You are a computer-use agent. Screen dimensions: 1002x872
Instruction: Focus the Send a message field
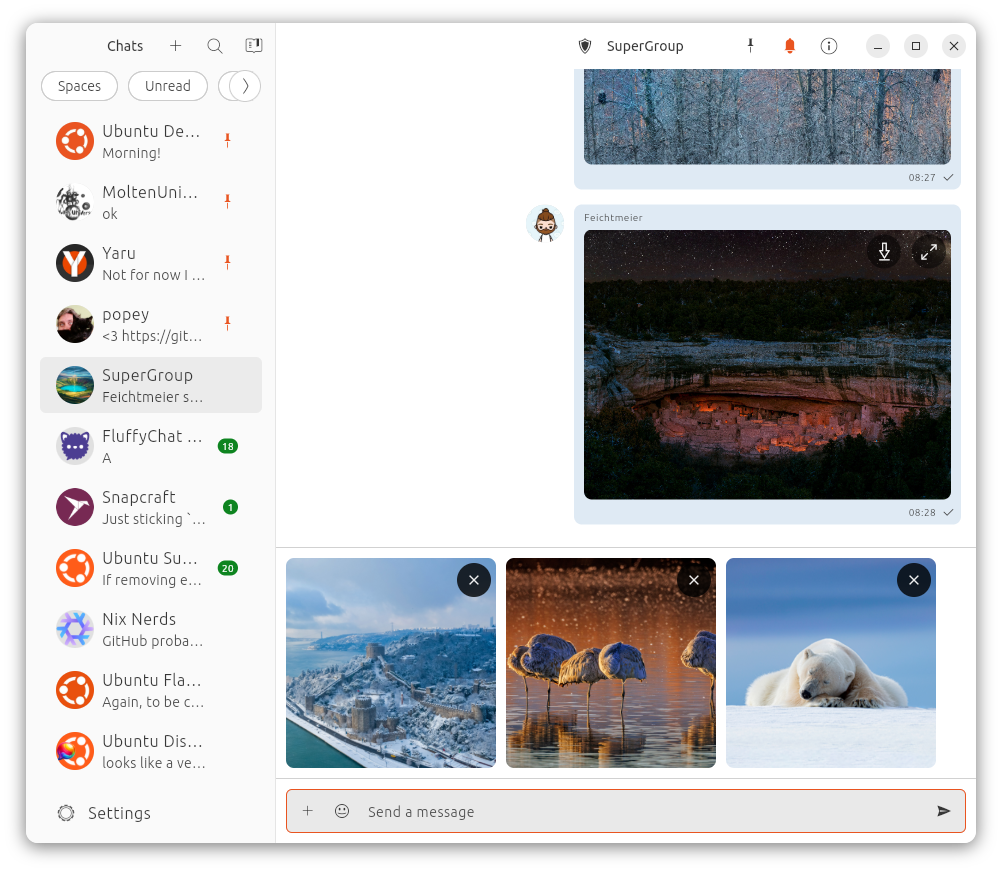(x=600, y=811)
